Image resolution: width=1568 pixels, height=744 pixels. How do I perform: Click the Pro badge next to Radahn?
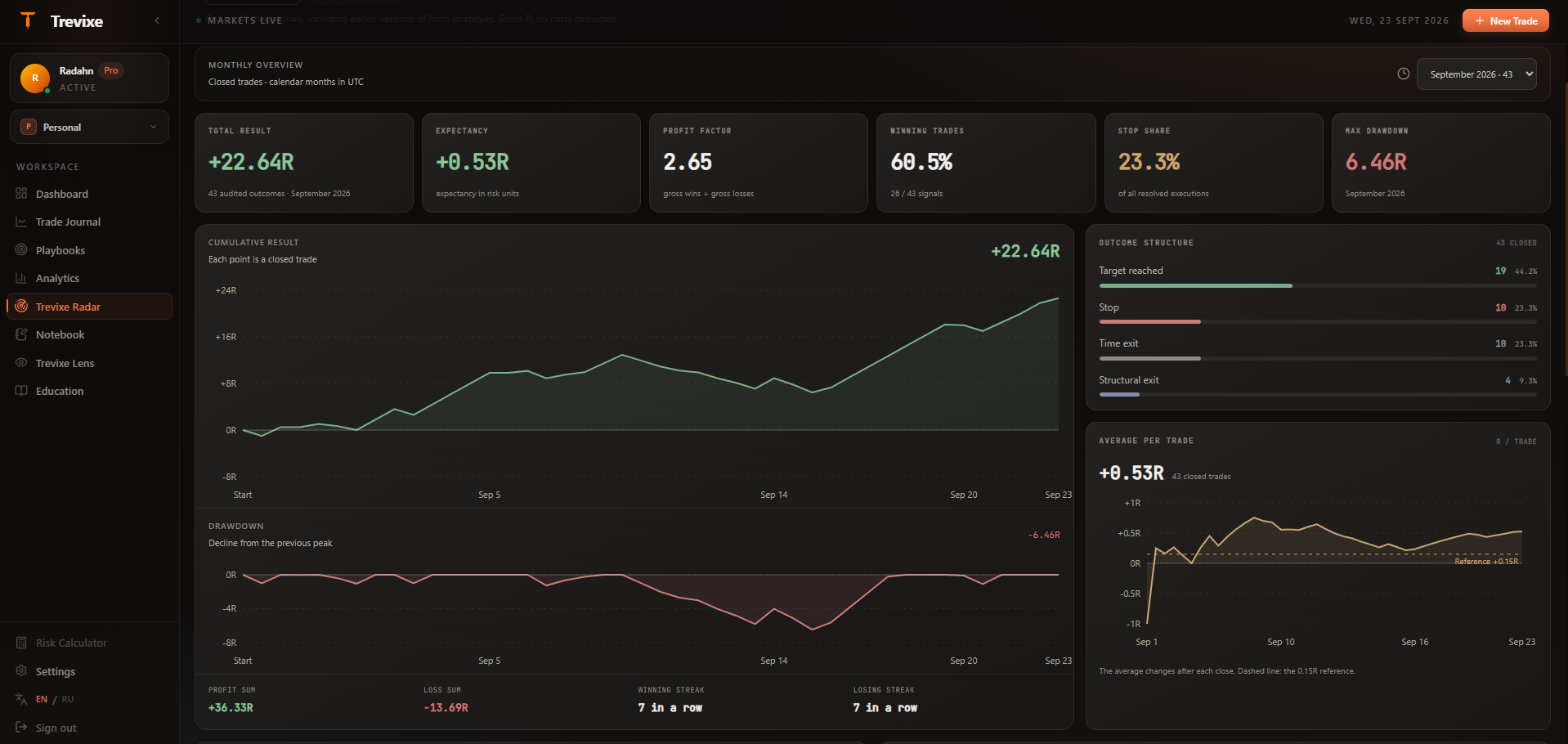(x=111, y=70)
